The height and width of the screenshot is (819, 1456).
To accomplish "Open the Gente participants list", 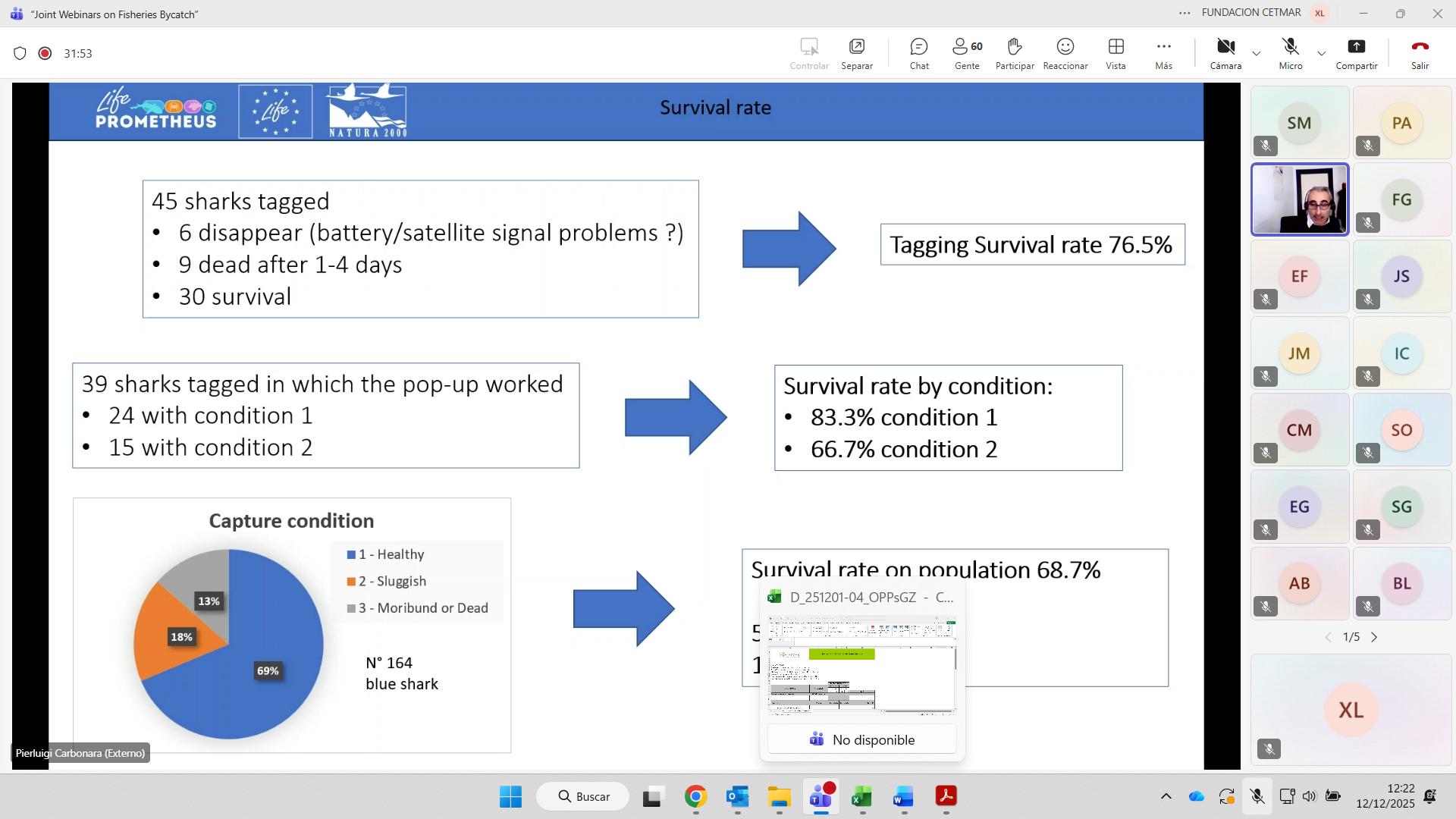I will (967, 53).
